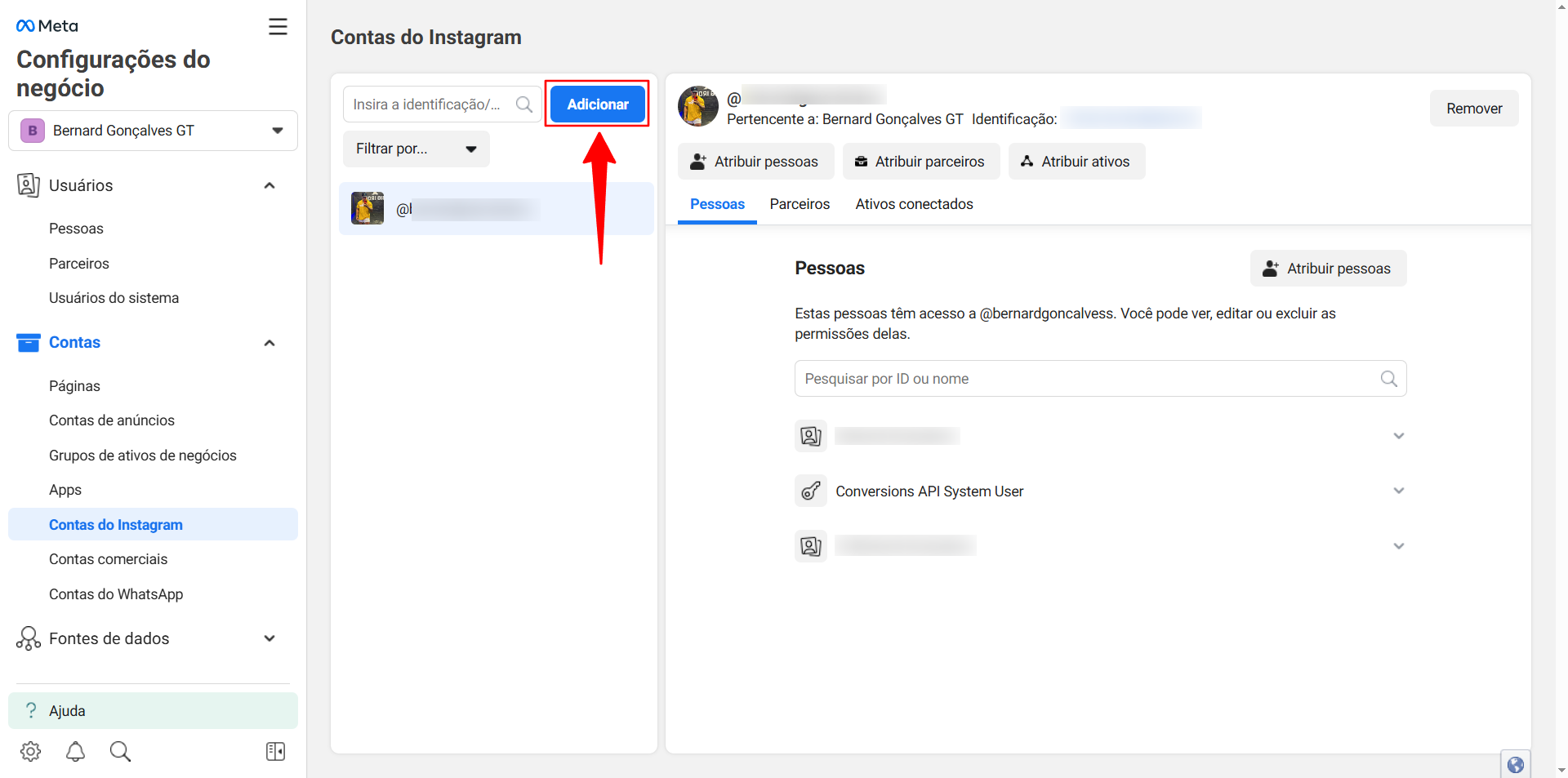Click top Atribuir pessoas button
The image size is (1568, 778).
pos(755,162)
